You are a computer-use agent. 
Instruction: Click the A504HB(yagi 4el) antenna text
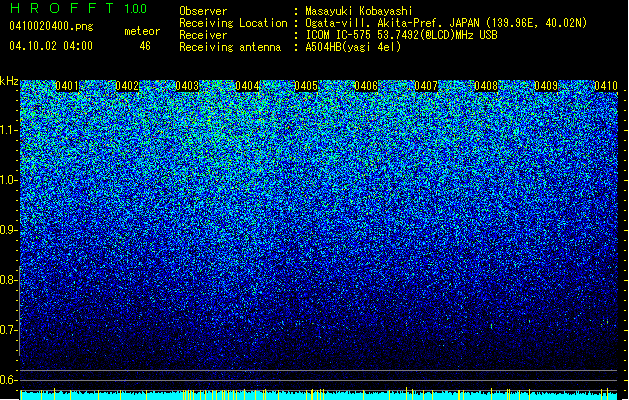pos(353,47)
